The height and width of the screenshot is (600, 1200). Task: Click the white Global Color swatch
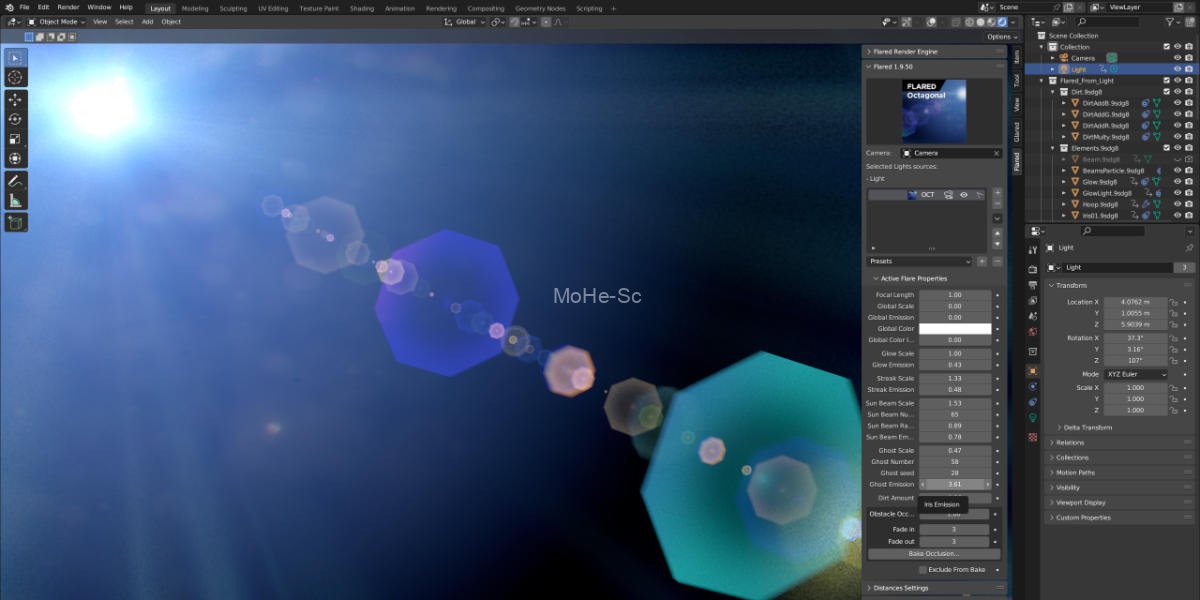coord(954,328)
